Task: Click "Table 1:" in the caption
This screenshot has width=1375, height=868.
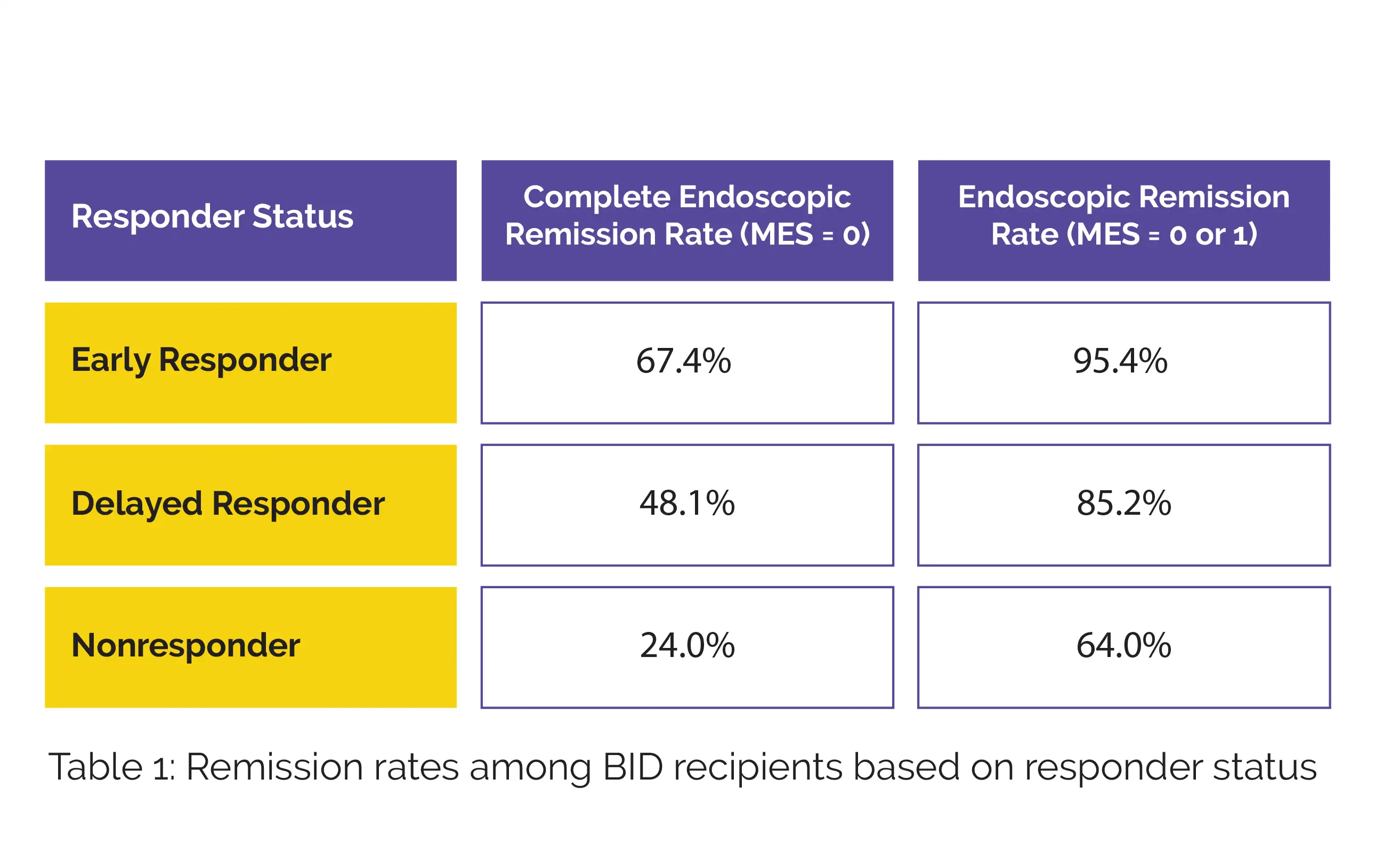Action: (111, 767)
